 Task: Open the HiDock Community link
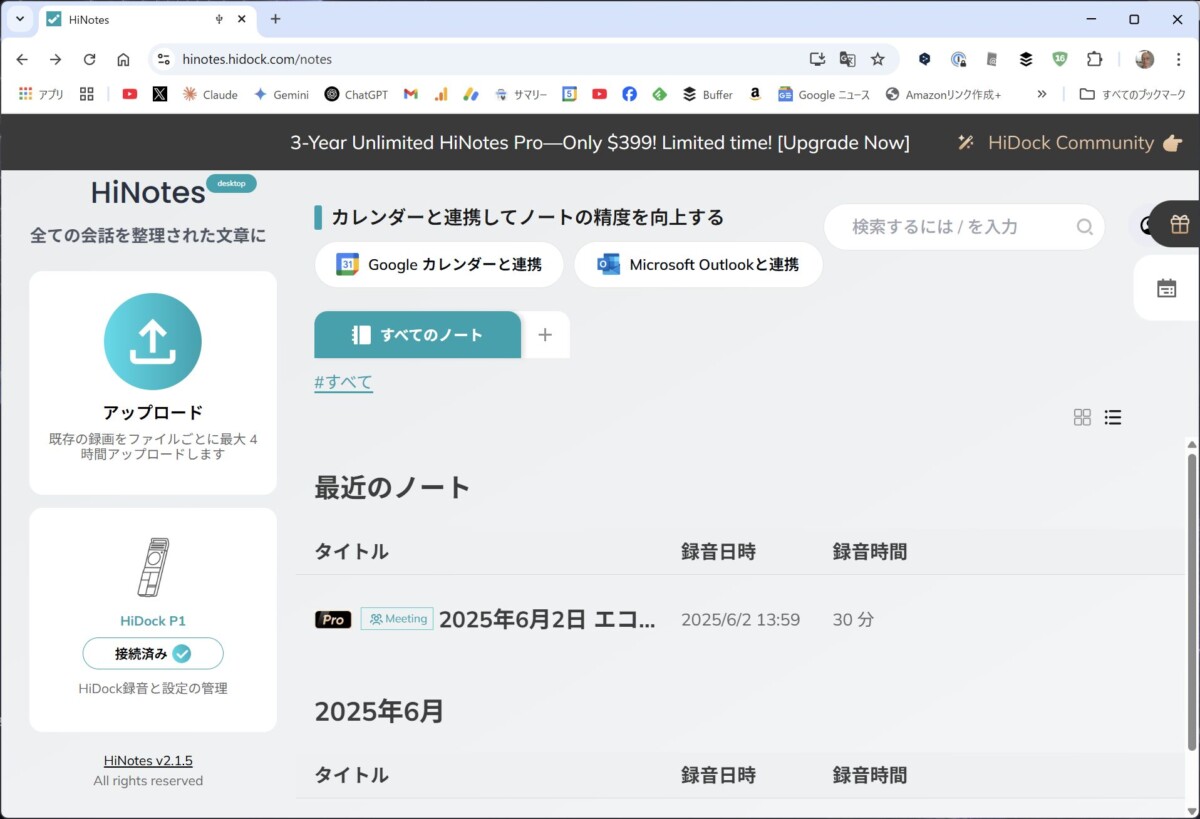(x=1070, y=143)
